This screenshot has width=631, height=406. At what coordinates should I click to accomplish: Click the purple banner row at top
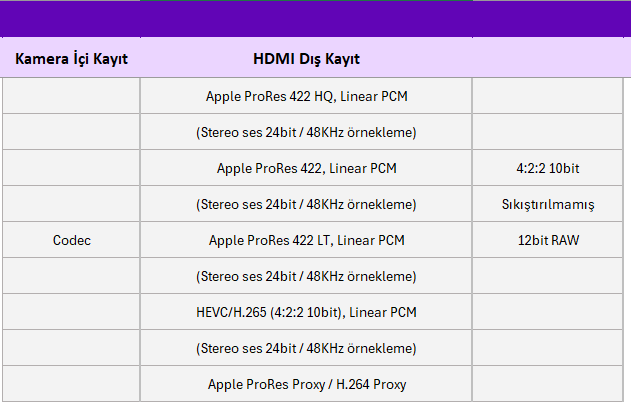(x=315, y=19)
